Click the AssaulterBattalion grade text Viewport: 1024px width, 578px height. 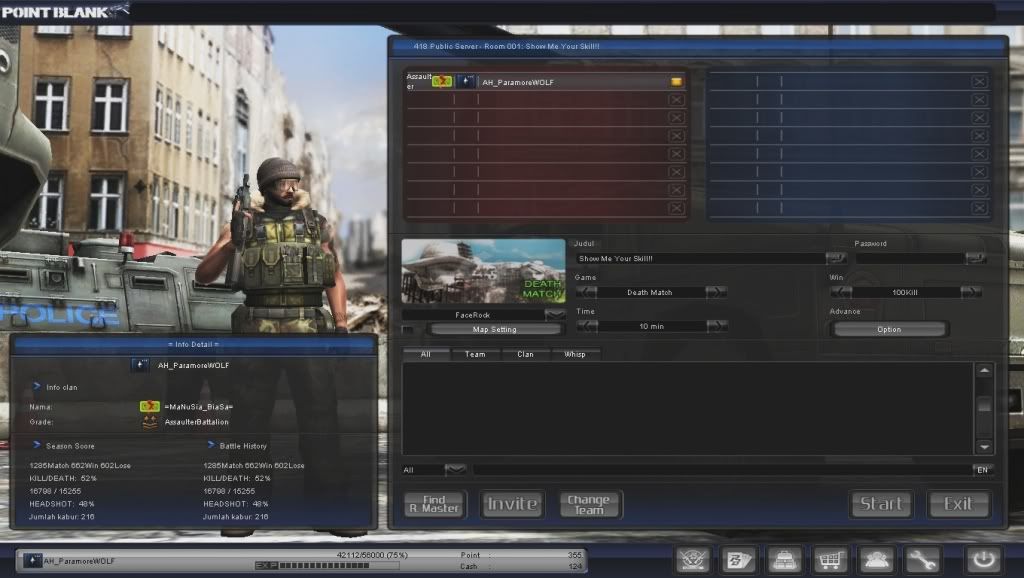(x=197, y=422)
